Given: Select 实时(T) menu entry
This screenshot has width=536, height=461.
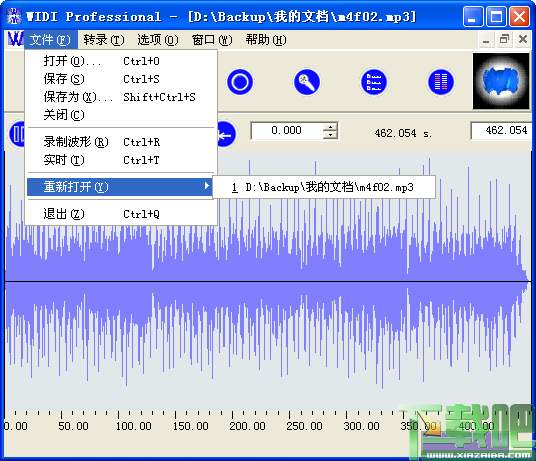Looking at the screenshot, I should click(x=121, y=160).
